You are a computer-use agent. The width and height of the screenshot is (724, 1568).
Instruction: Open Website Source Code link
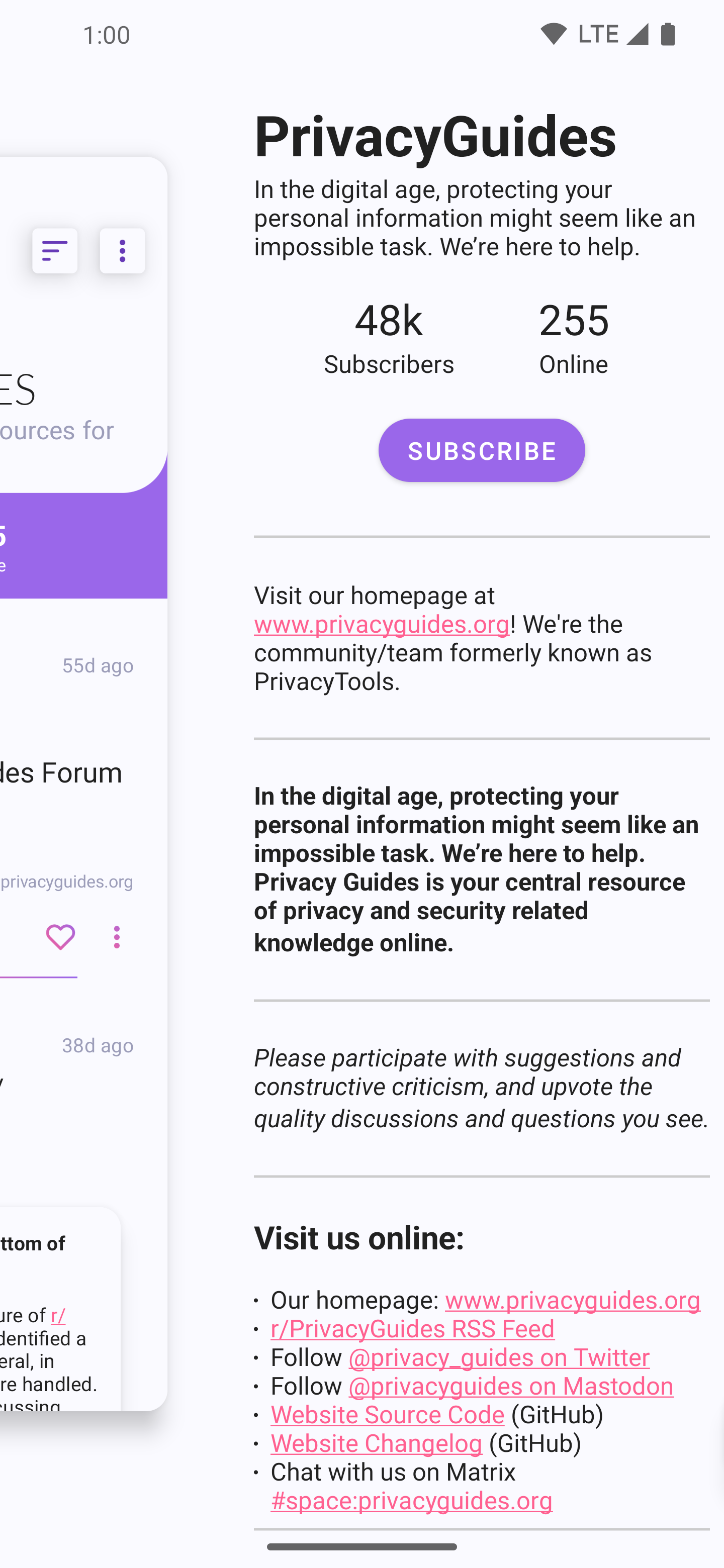pos(387,1415)
